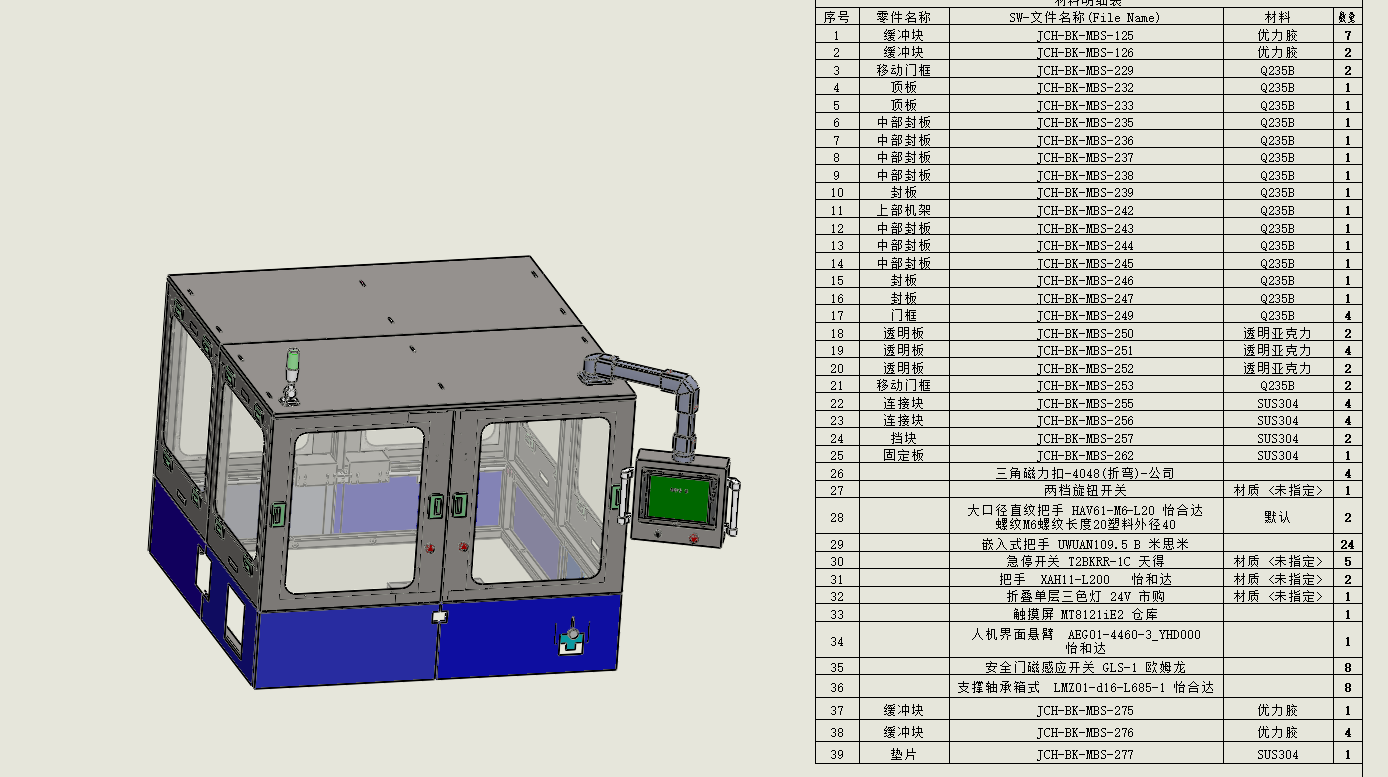Viewport: 1388px width, 777px height.
Task: Click the JCH-BK-MBS-232 cell
Action: (1085, 87)
